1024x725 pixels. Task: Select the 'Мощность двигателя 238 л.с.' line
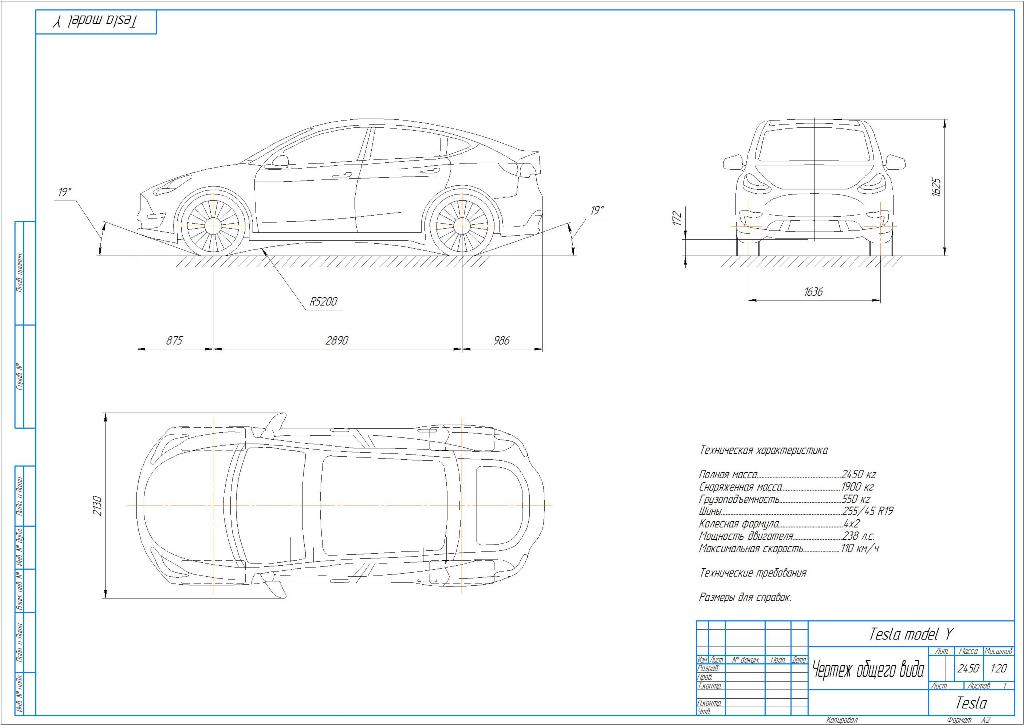tap(786, 536)
